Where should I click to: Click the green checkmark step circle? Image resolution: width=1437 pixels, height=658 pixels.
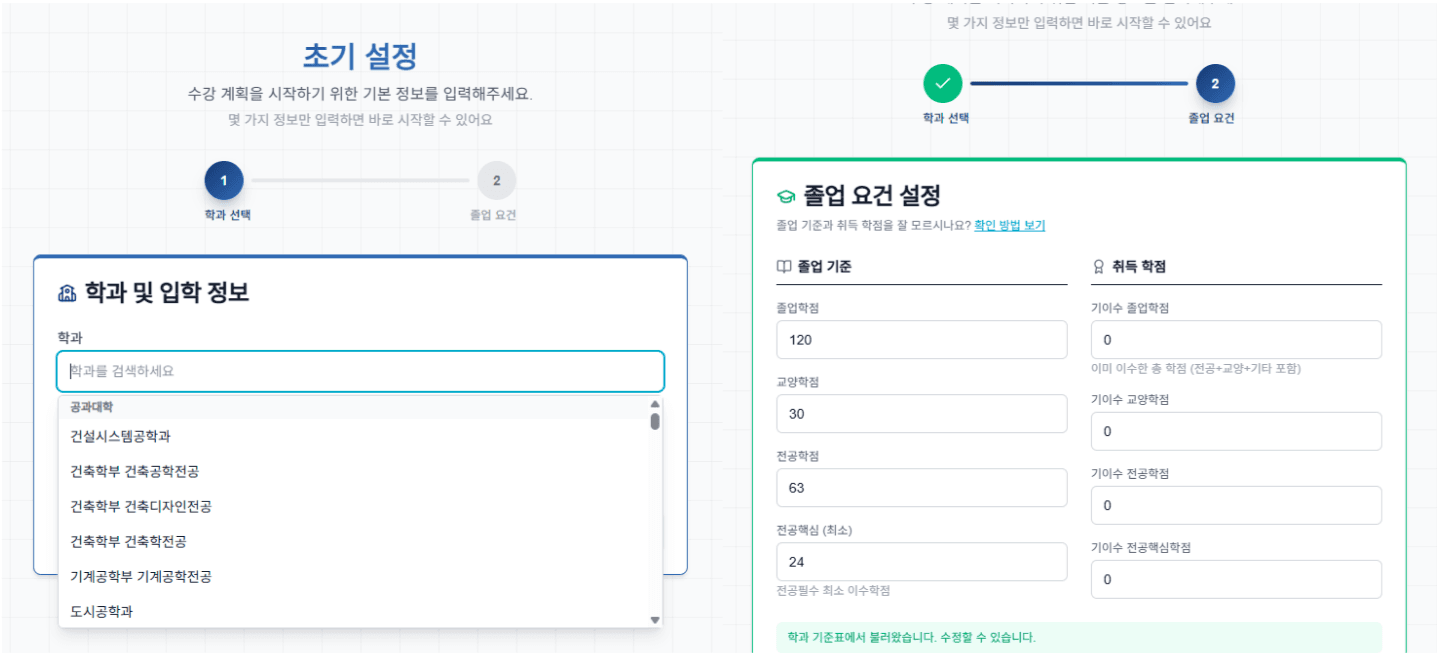click(942, 84)
